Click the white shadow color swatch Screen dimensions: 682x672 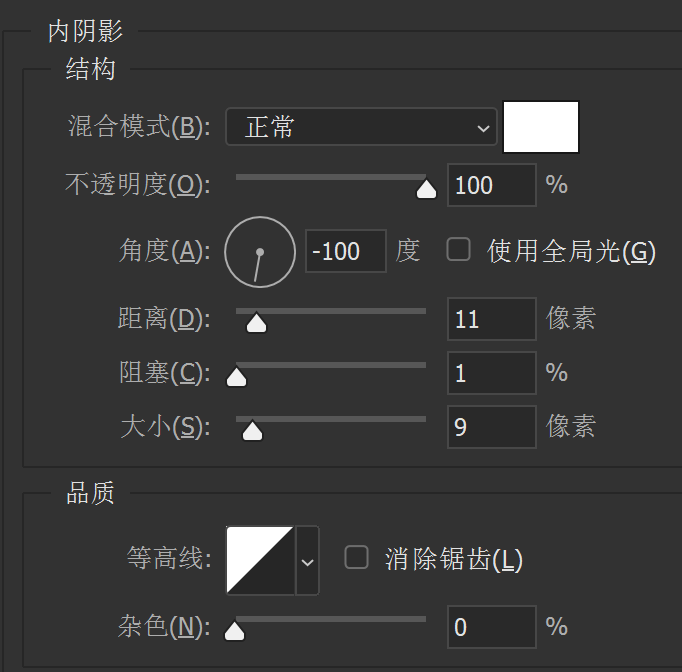pyautogui.click(x=541, y=127)
